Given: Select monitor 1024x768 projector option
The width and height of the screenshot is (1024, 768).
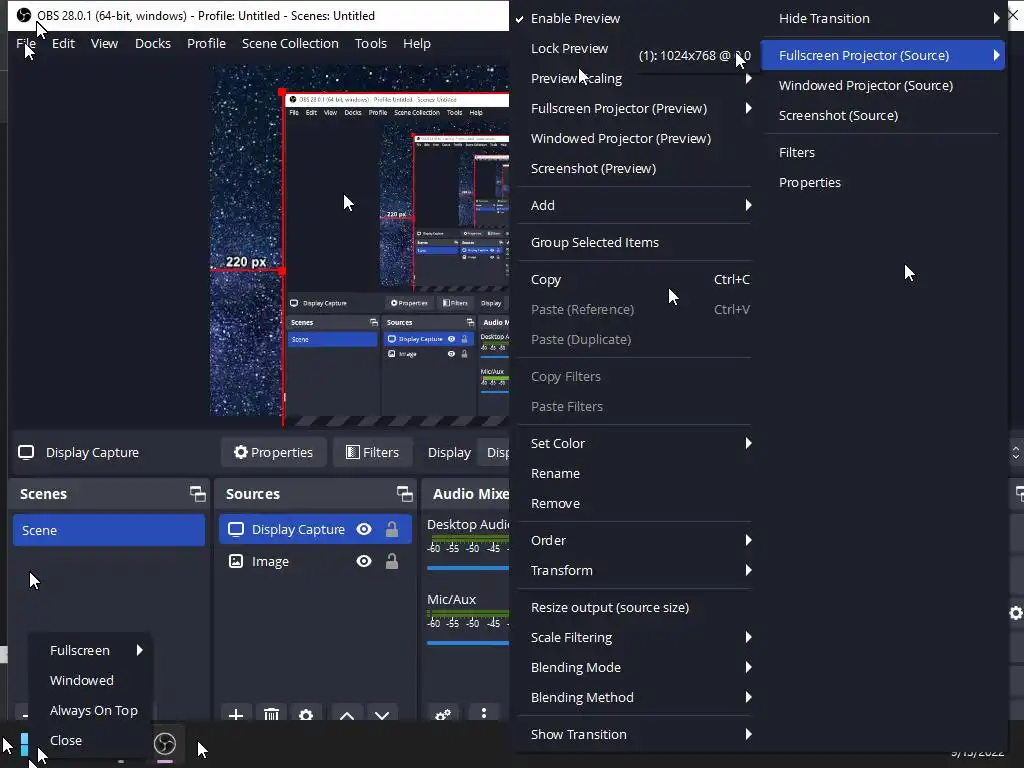Looking at the screenshot, I should point(694,56).
